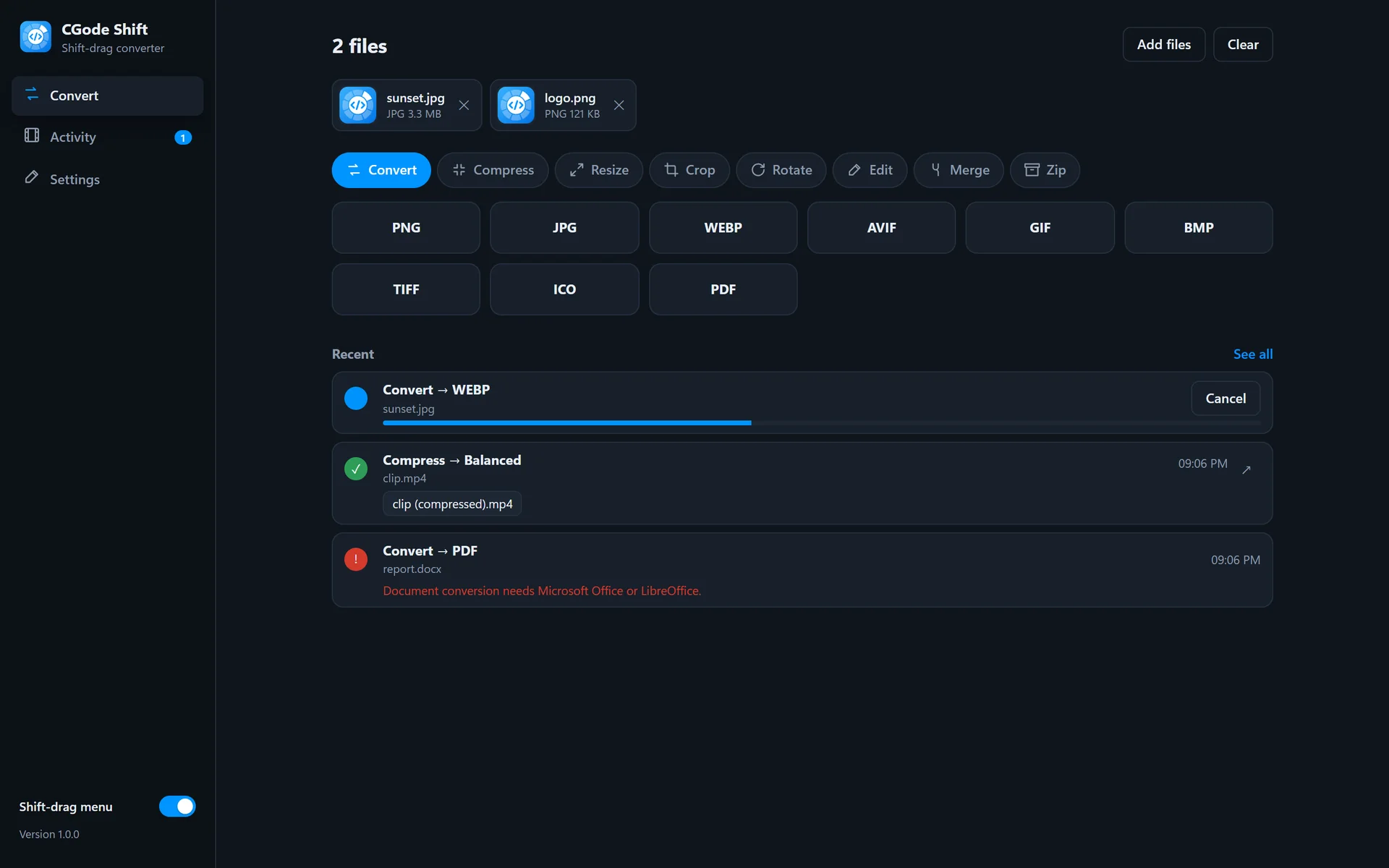Image resolution: width=1389 pixels, height=868 pixels.
Task: Choose ICO as output format
Action: (x=564, y=289)
